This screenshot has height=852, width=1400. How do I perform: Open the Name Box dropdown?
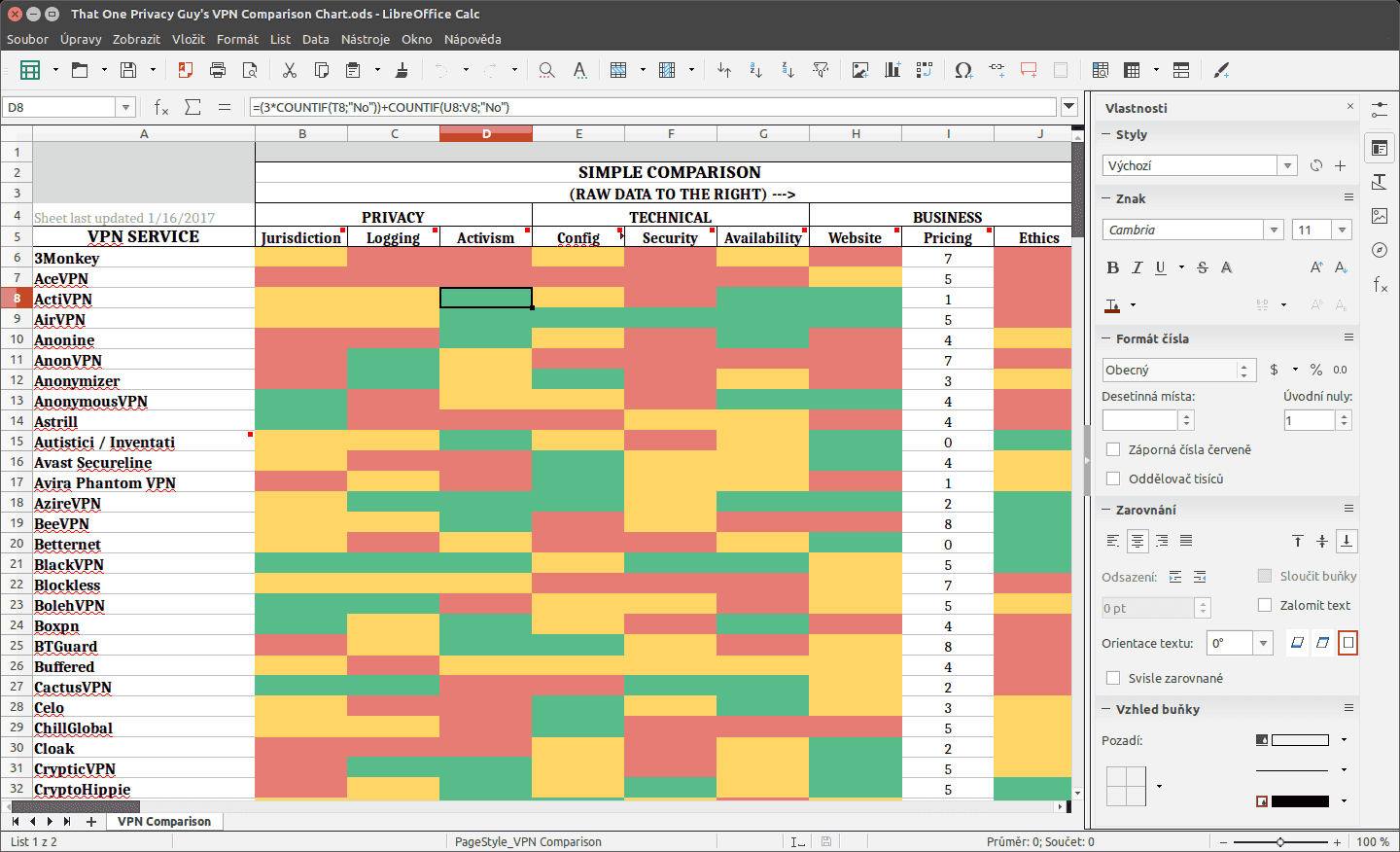coord(124,107)
